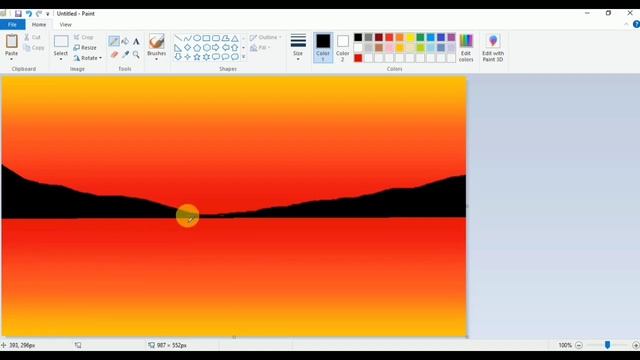Image resolution: width=640 pixels, height=360 pixels.
Task: Pick the green color swatch
Action: point(420,38)
